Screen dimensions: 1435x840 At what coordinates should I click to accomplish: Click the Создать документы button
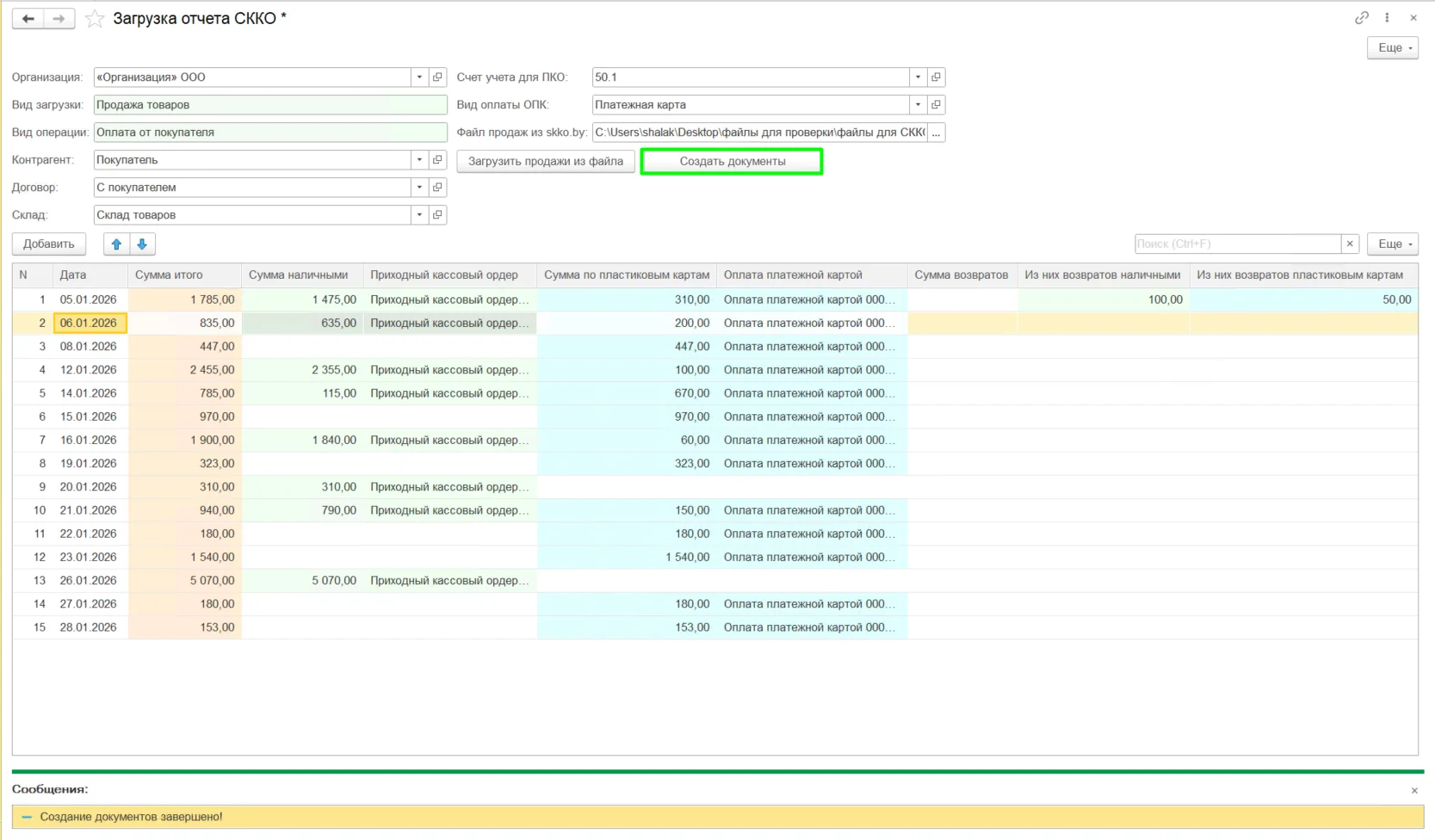click(732, 161)
